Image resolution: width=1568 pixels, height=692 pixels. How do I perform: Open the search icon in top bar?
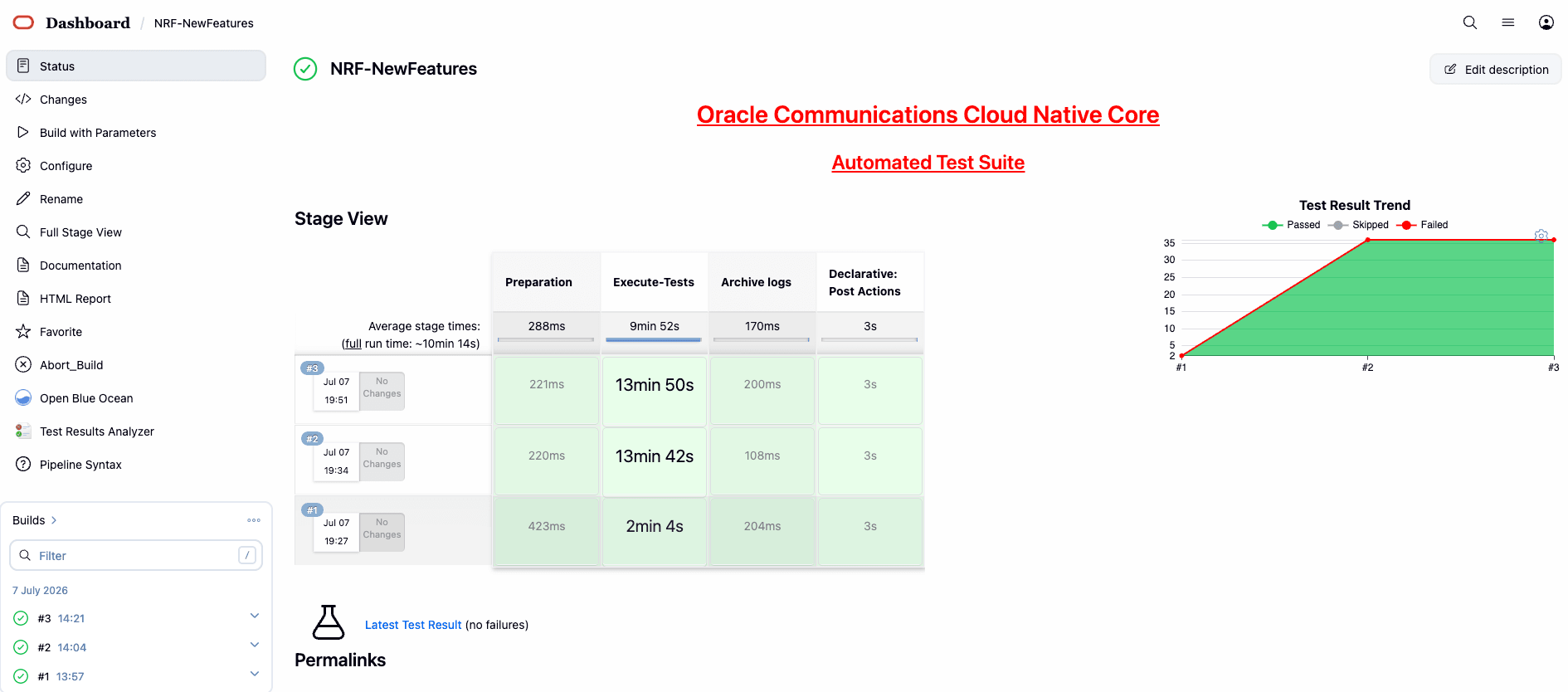(x=1469, y=22)
